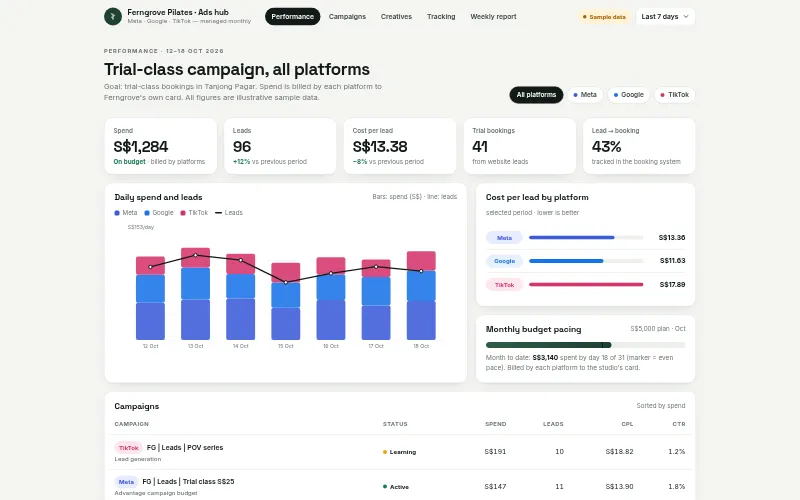The image size is (800, 500).
Task: Sort by the CPL column header
Action: coord(627,424)
